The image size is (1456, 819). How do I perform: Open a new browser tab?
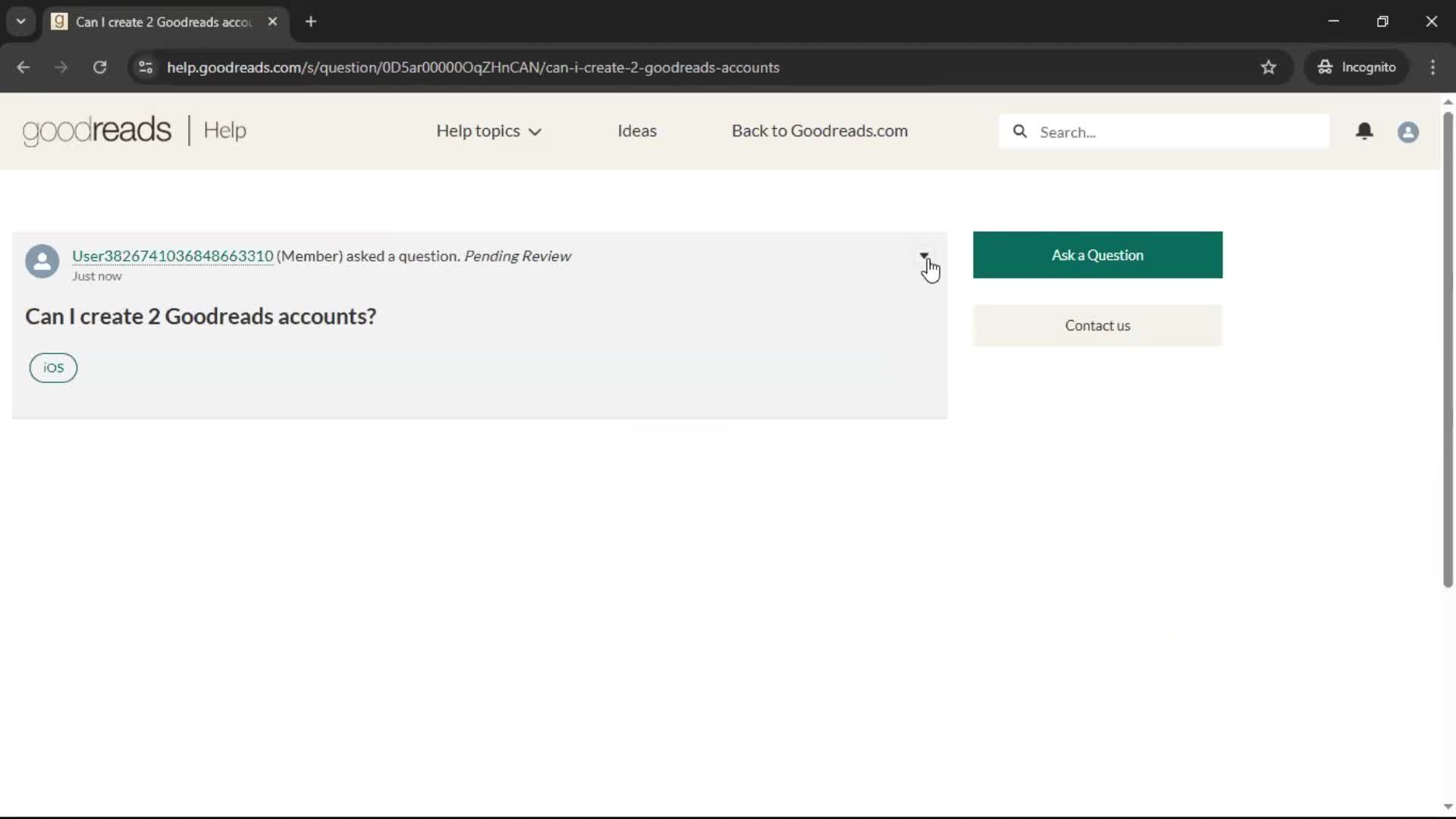[x=311, y=21]
